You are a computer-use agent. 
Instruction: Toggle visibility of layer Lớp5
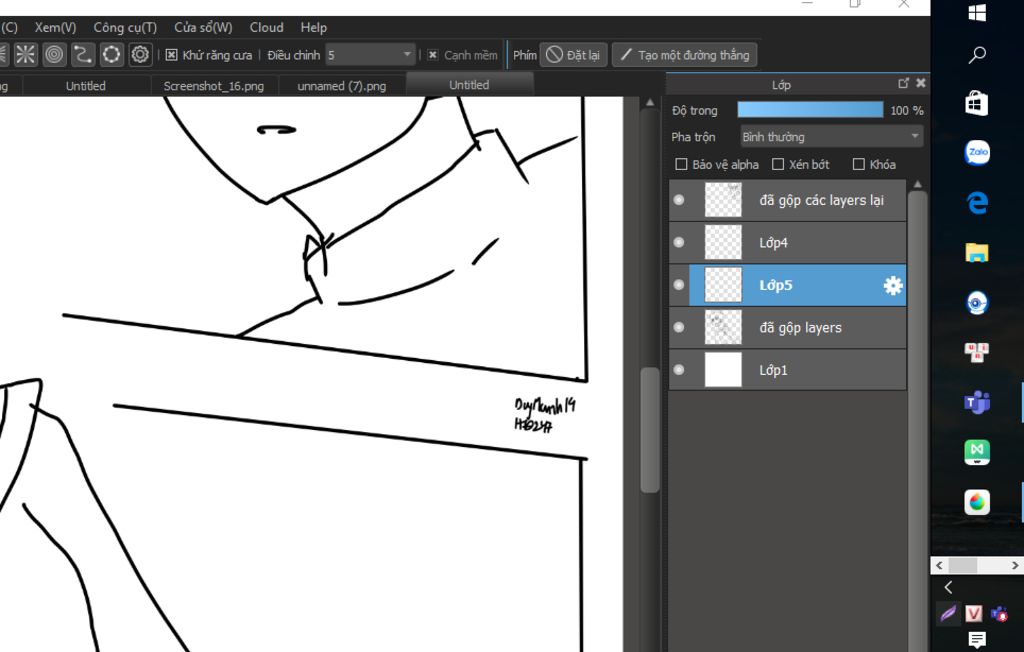pyautogui.click(x=679, y=285)
